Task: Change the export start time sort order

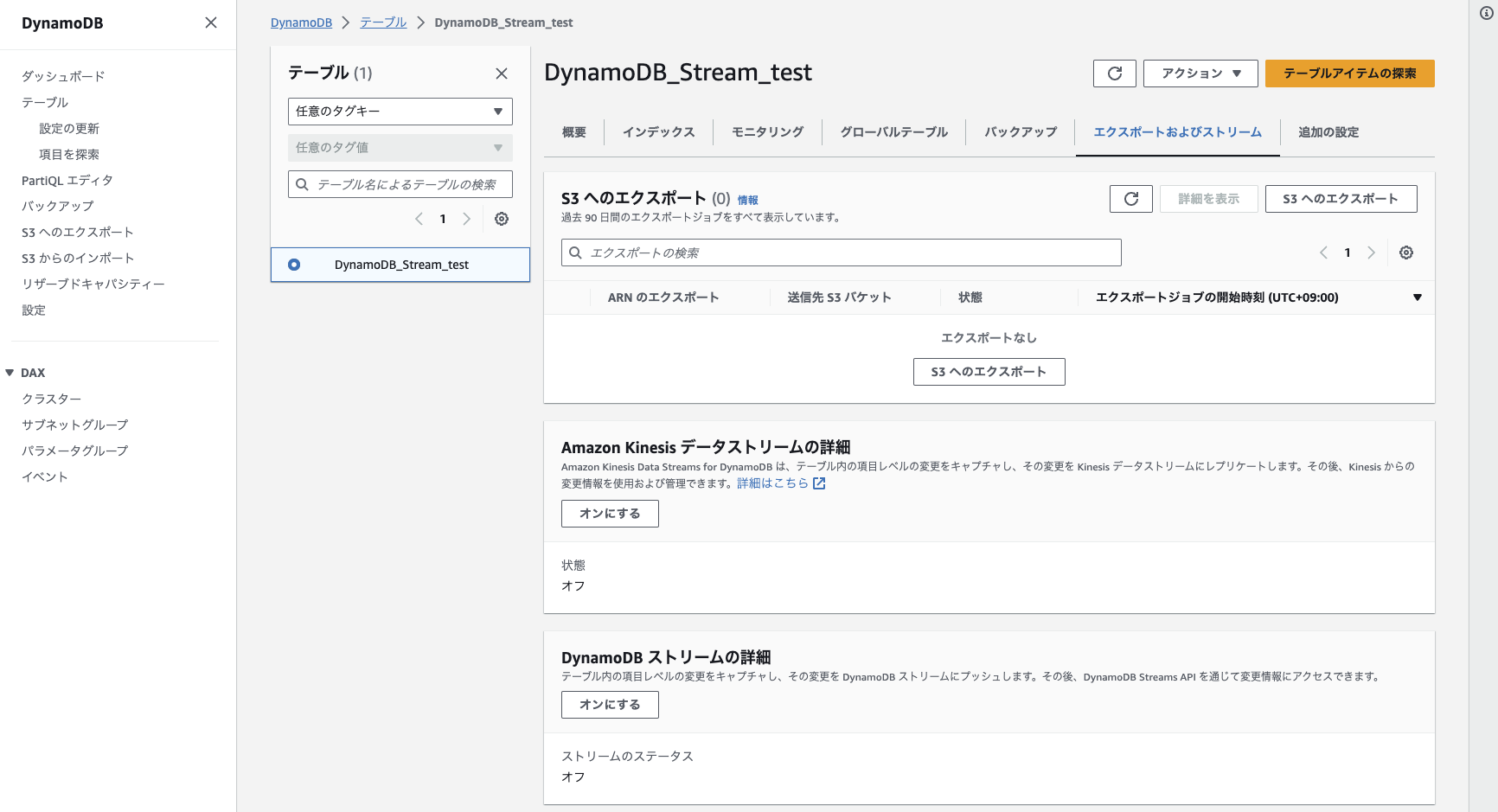Action: pyautogui.click(x=1417, y=297)
